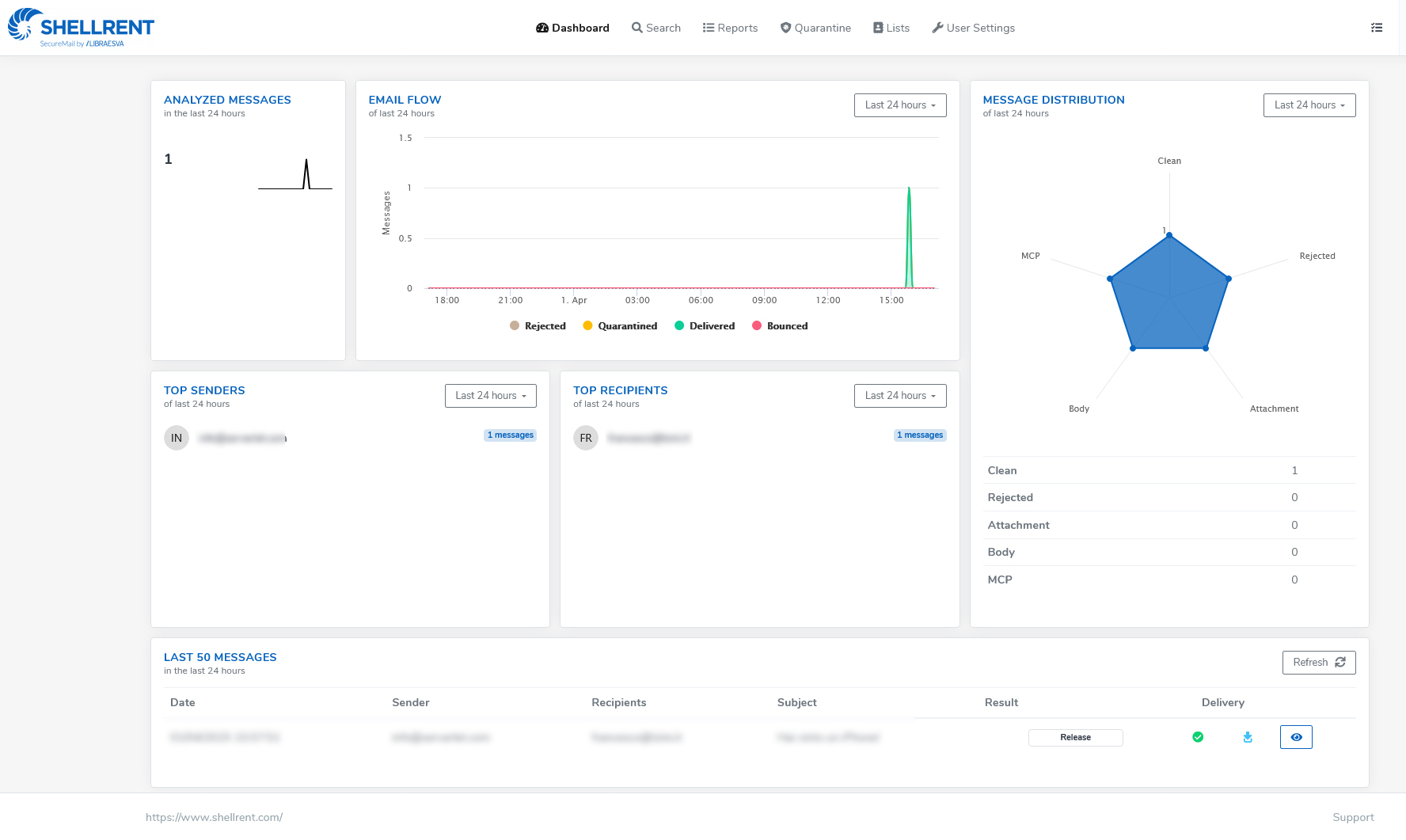Click the TOP SENDERS panel title
Screen dimensions: 1406x840
204,391
